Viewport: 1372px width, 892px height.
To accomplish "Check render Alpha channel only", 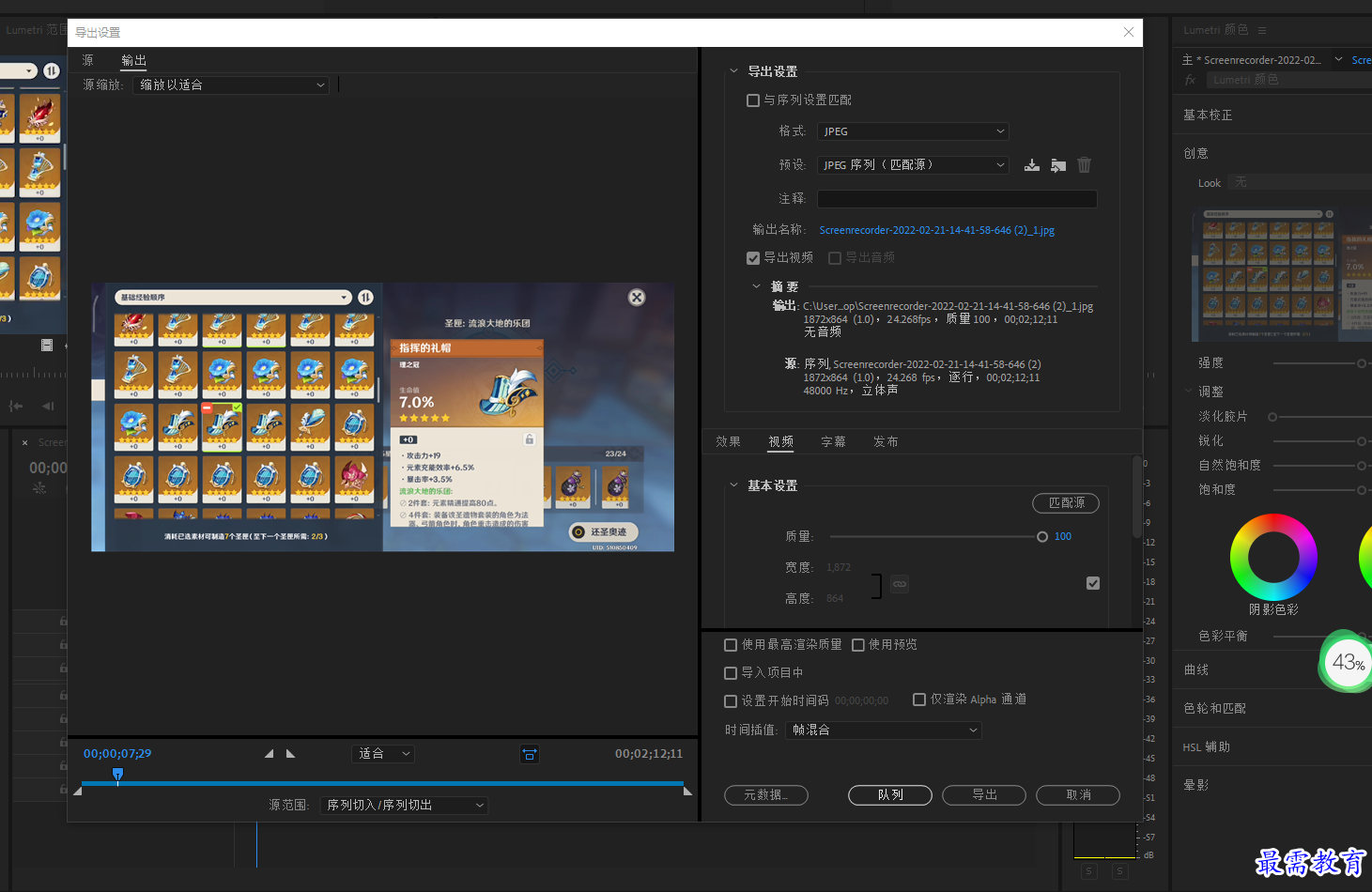I will pyautogui.click(x=919, y=700).
